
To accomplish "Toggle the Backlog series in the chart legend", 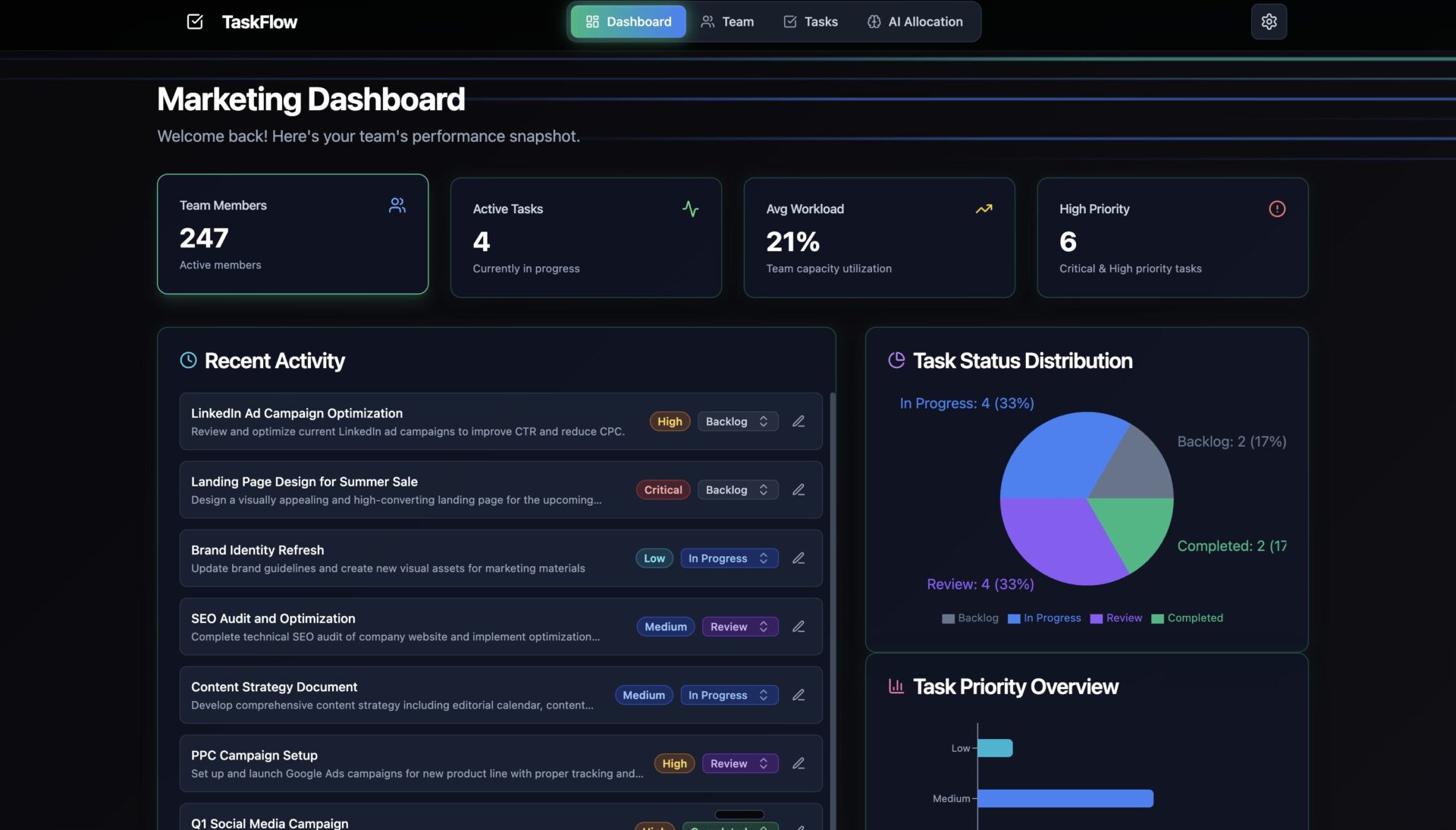I will [970, 618].
